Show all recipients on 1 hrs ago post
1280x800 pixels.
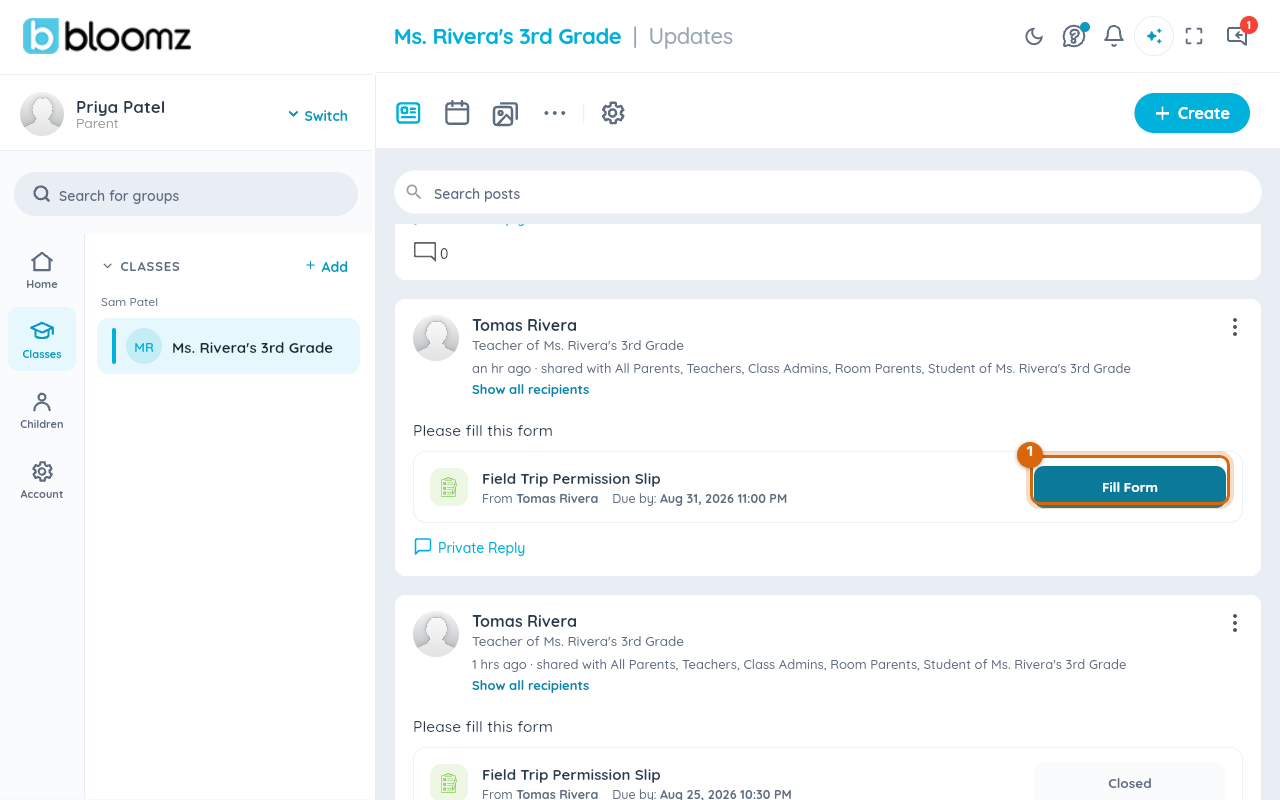(x=530, y=685)
